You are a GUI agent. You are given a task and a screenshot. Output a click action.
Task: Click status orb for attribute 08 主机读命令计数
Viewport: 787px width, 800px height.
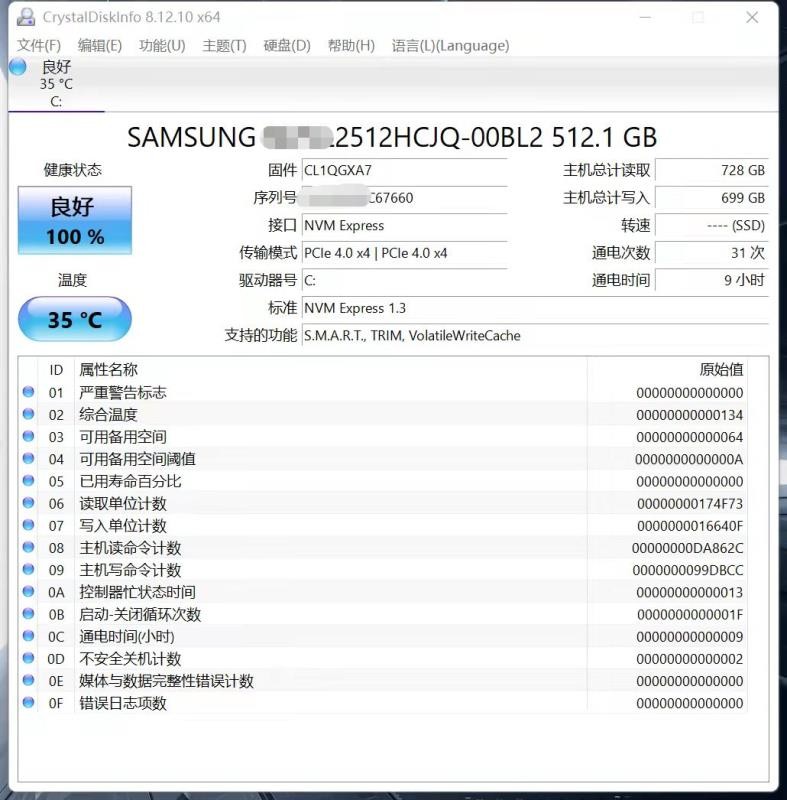[29, 547]
